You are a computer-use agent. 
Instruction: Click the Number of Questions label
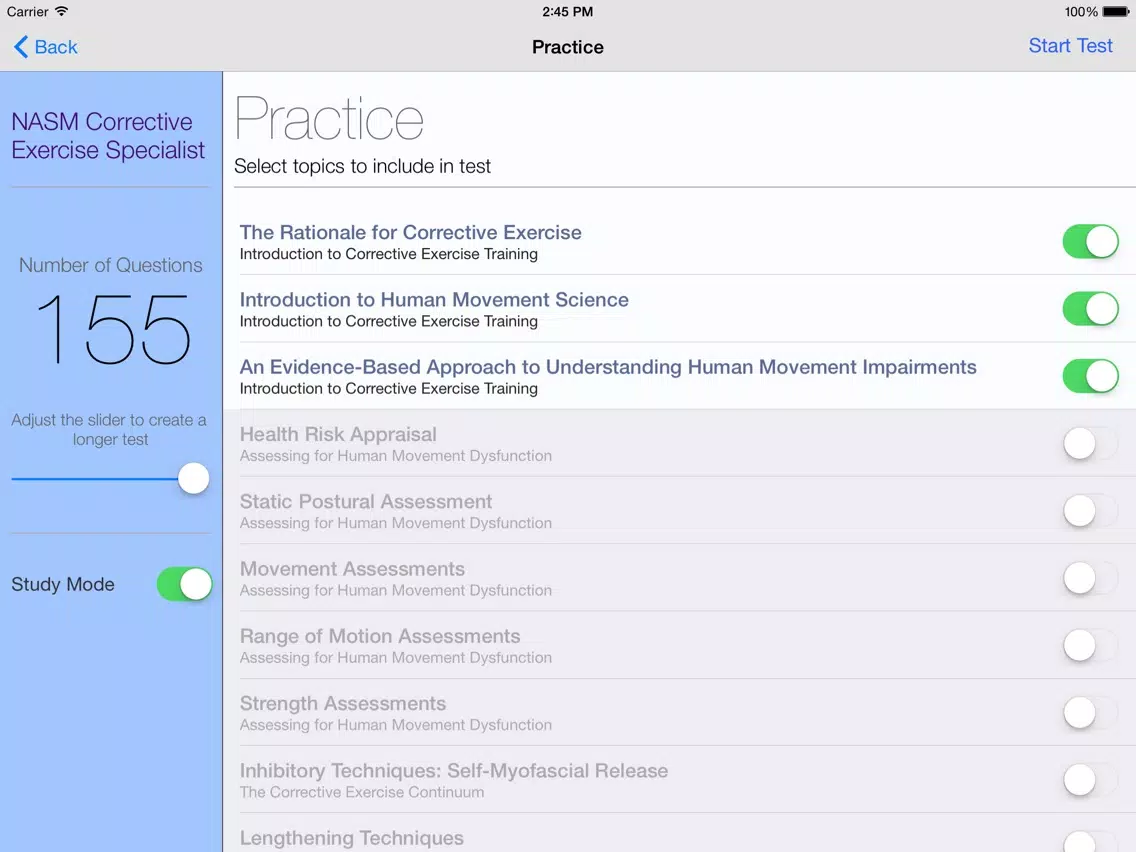tap(111, 265)
